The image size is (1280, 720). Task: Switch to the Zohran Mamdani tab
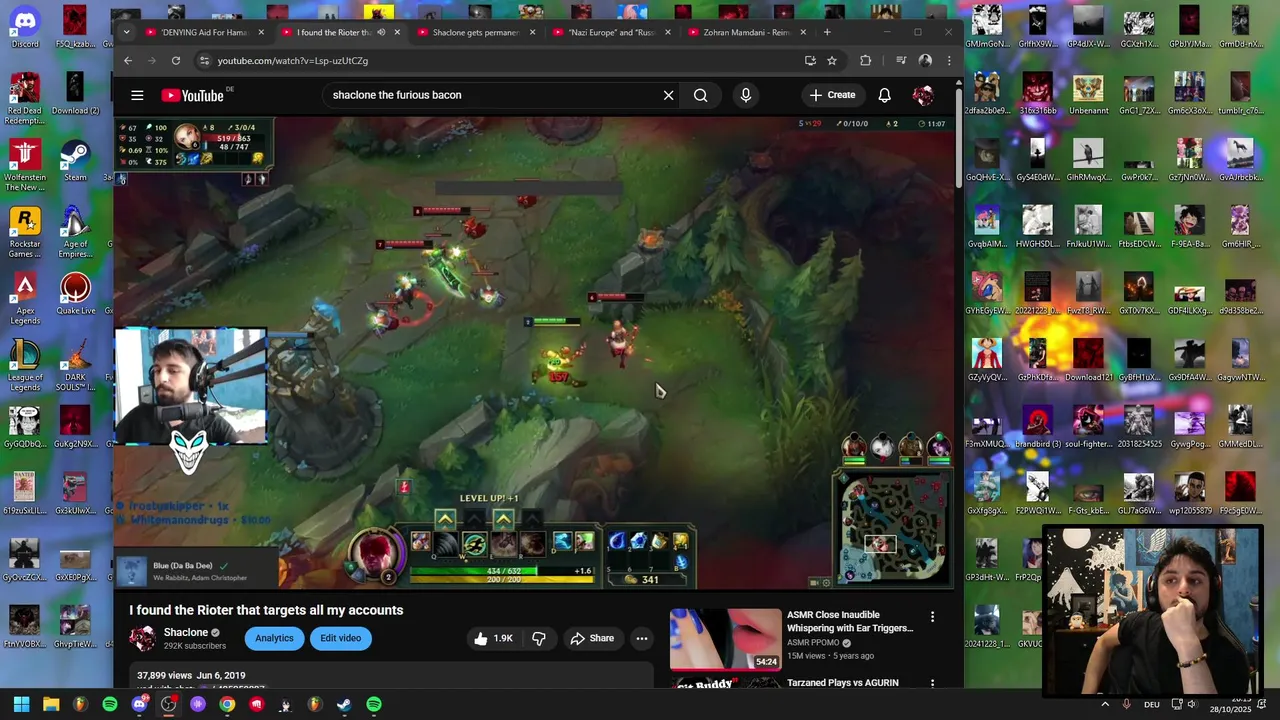(746, 32)
